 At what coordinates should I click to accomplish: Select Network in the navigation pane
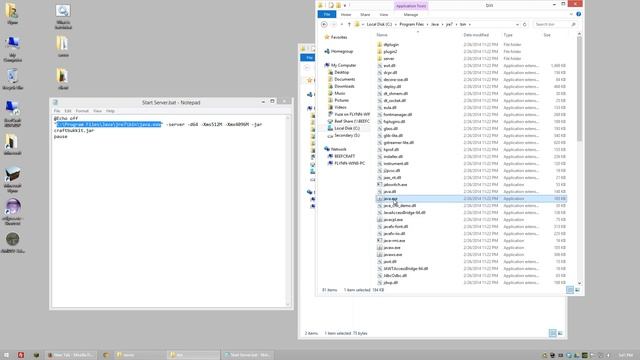(338, 149)
